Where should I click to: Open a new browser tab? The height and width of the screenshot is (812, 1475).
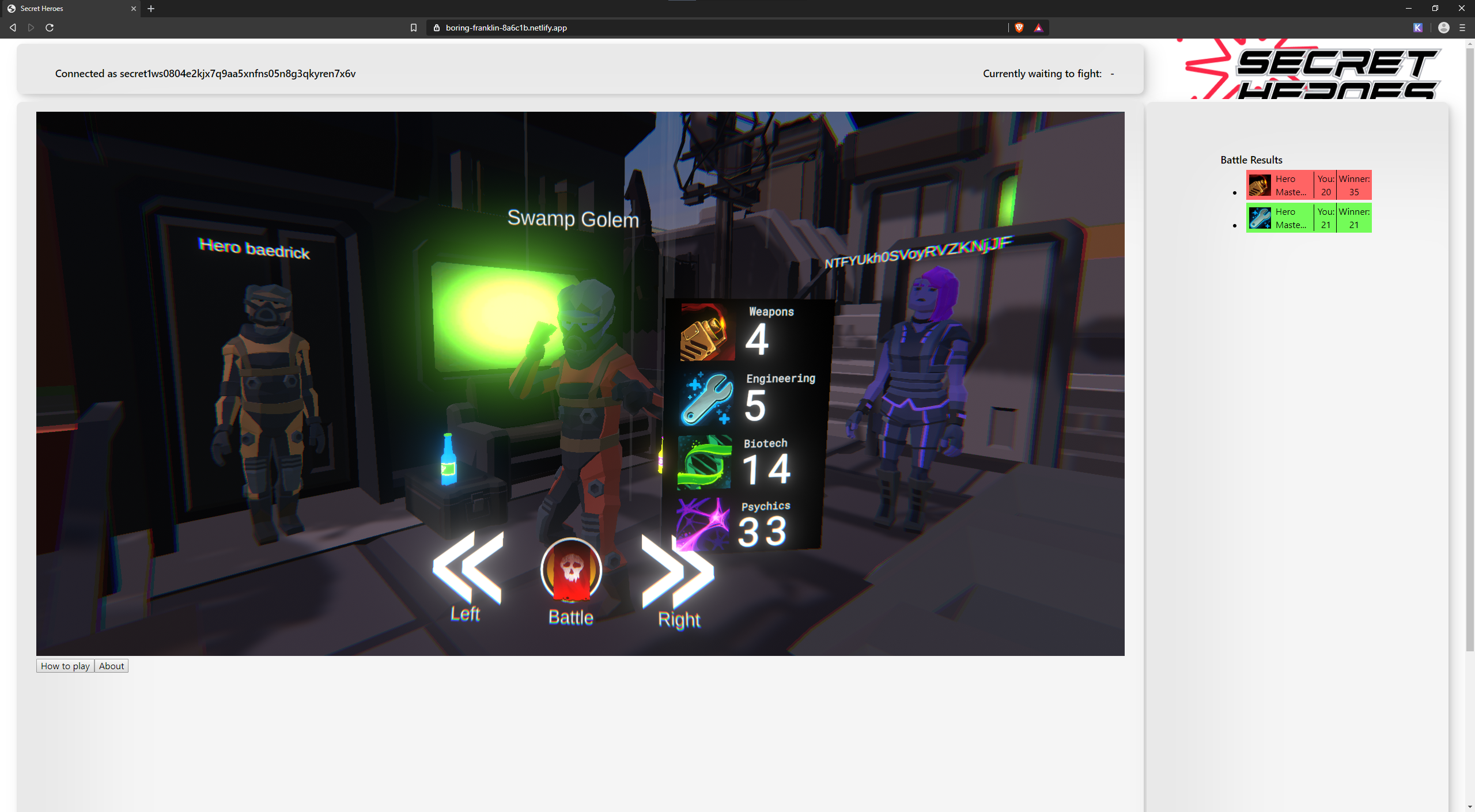point(151,9)
